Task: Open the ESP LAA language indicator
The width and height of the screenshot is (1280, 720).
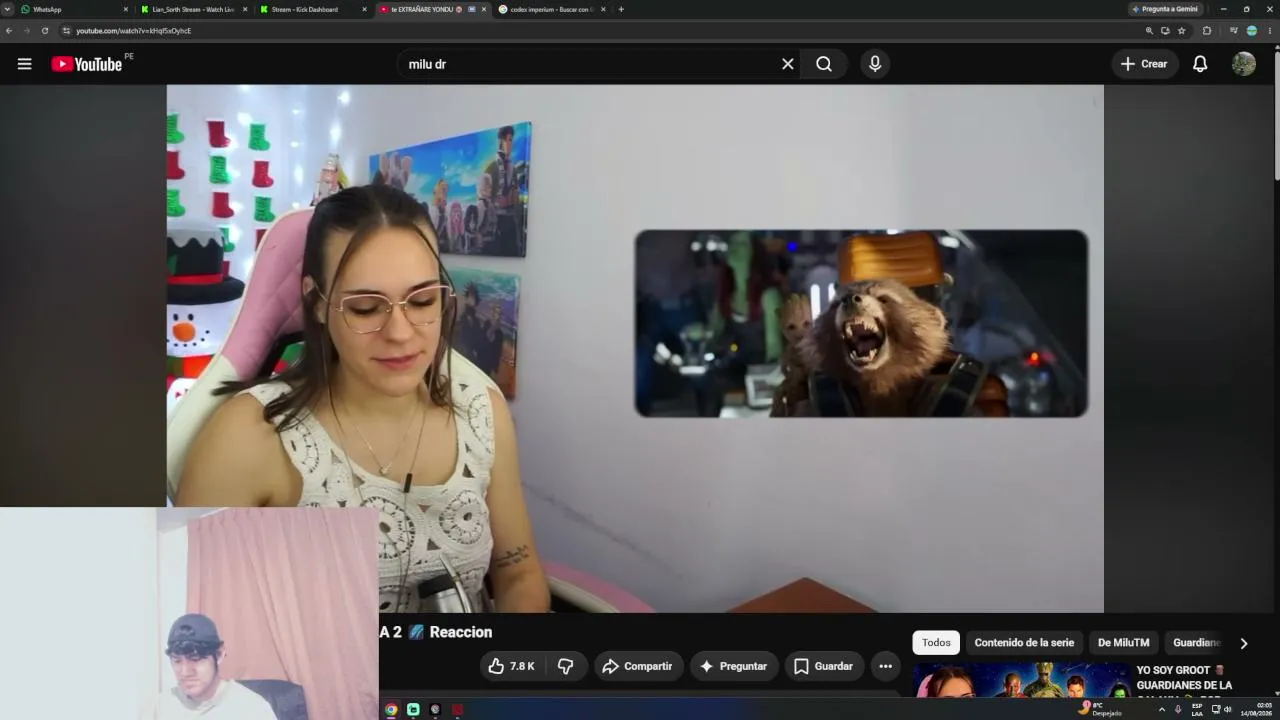Action: click(x=1197, y=709)
